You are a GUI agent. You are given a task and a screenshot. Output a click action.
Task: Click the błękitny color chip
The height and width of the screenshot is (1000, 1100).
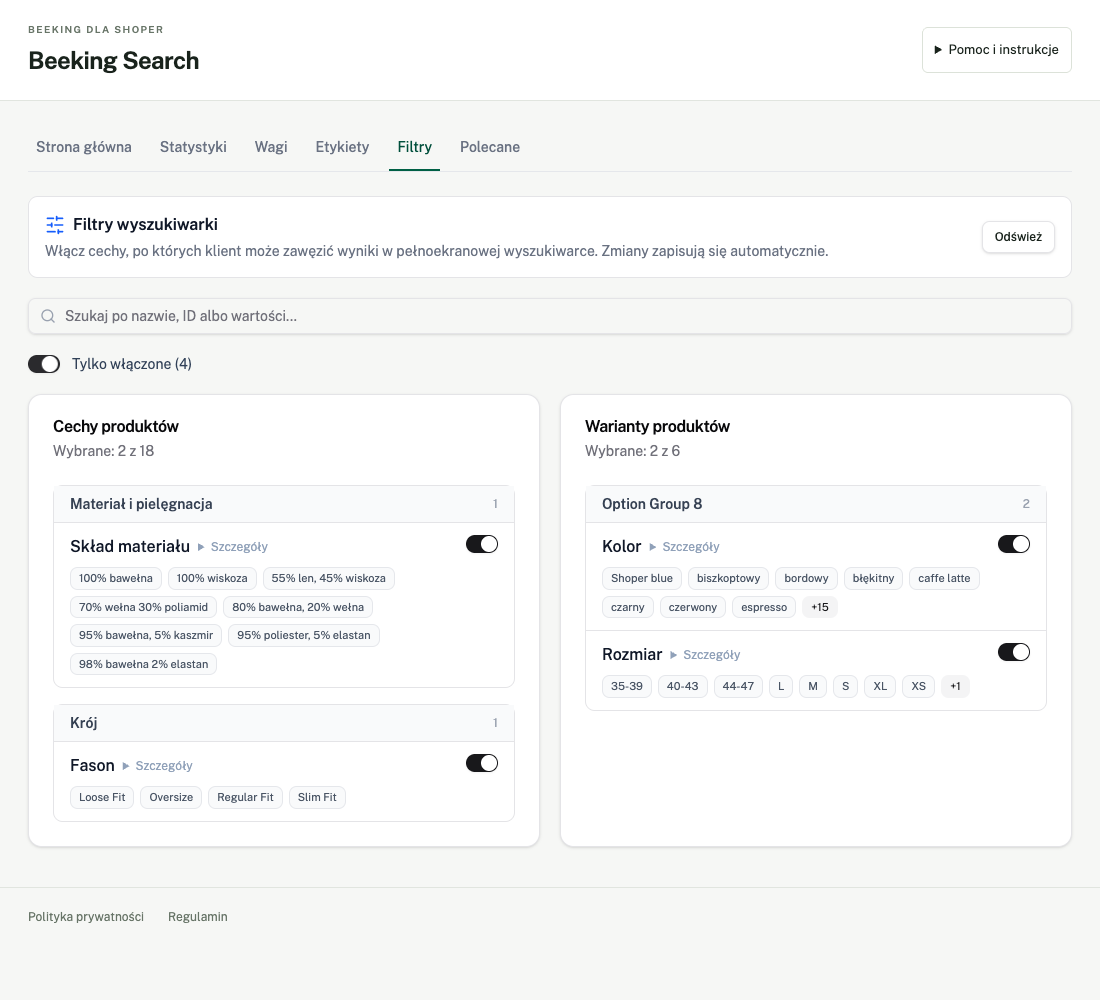(873, 578)
